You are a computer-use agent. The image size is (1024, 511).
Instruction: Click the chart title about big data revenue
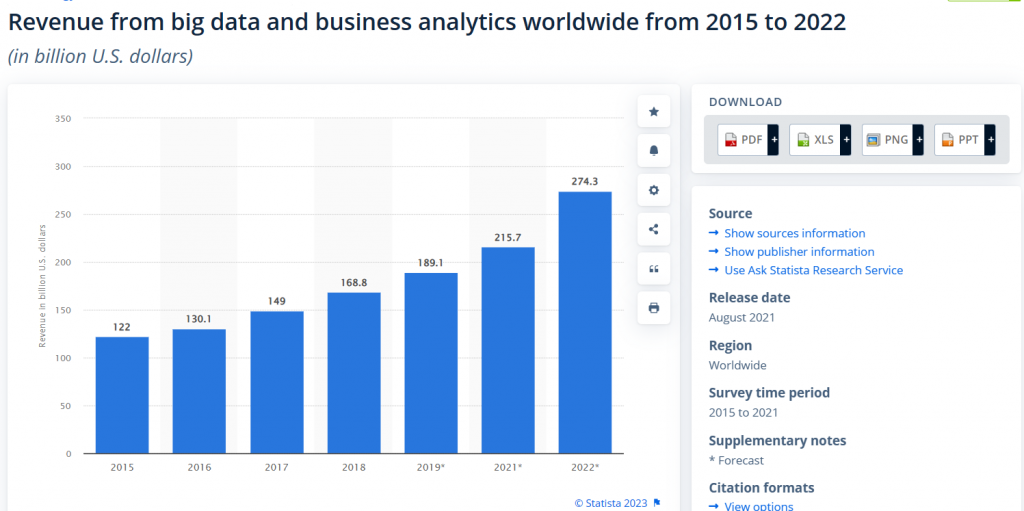coord(427,23)
